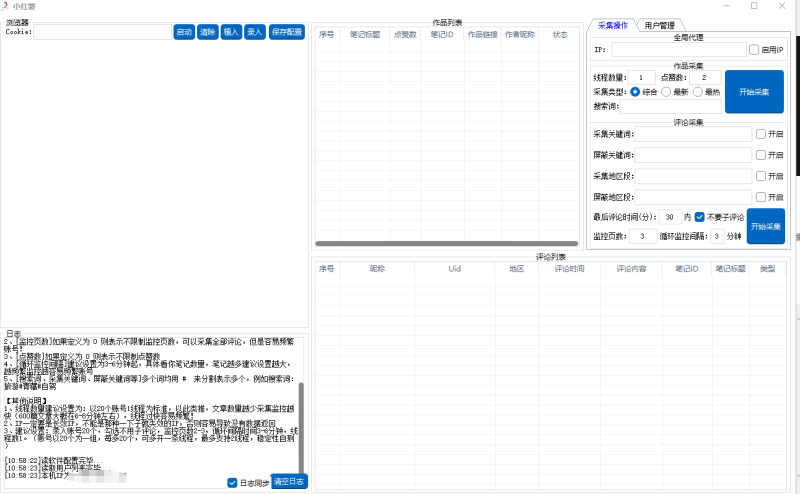Click the 点赞数 value field showing 2
This screenshot has width=800, height=494.
[705, 78]
